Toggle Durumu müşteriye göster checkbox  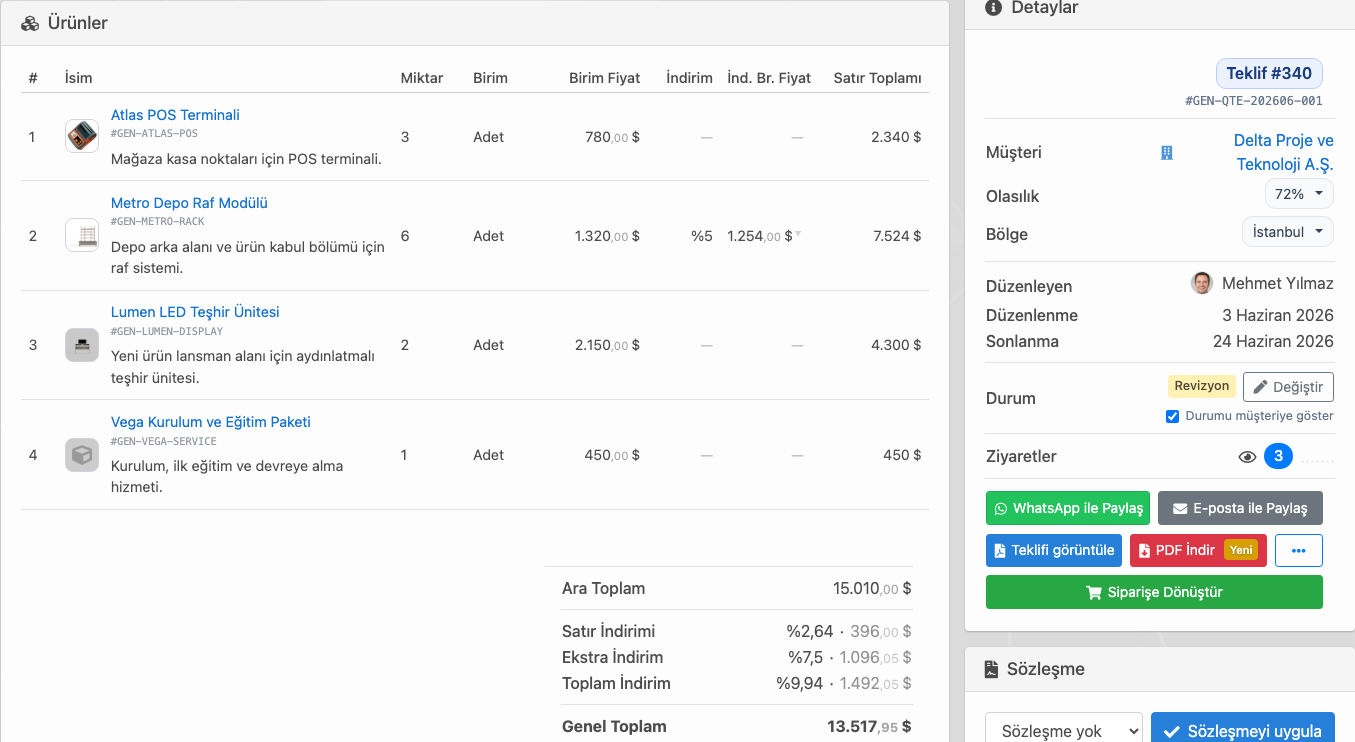click(1173, 416)
